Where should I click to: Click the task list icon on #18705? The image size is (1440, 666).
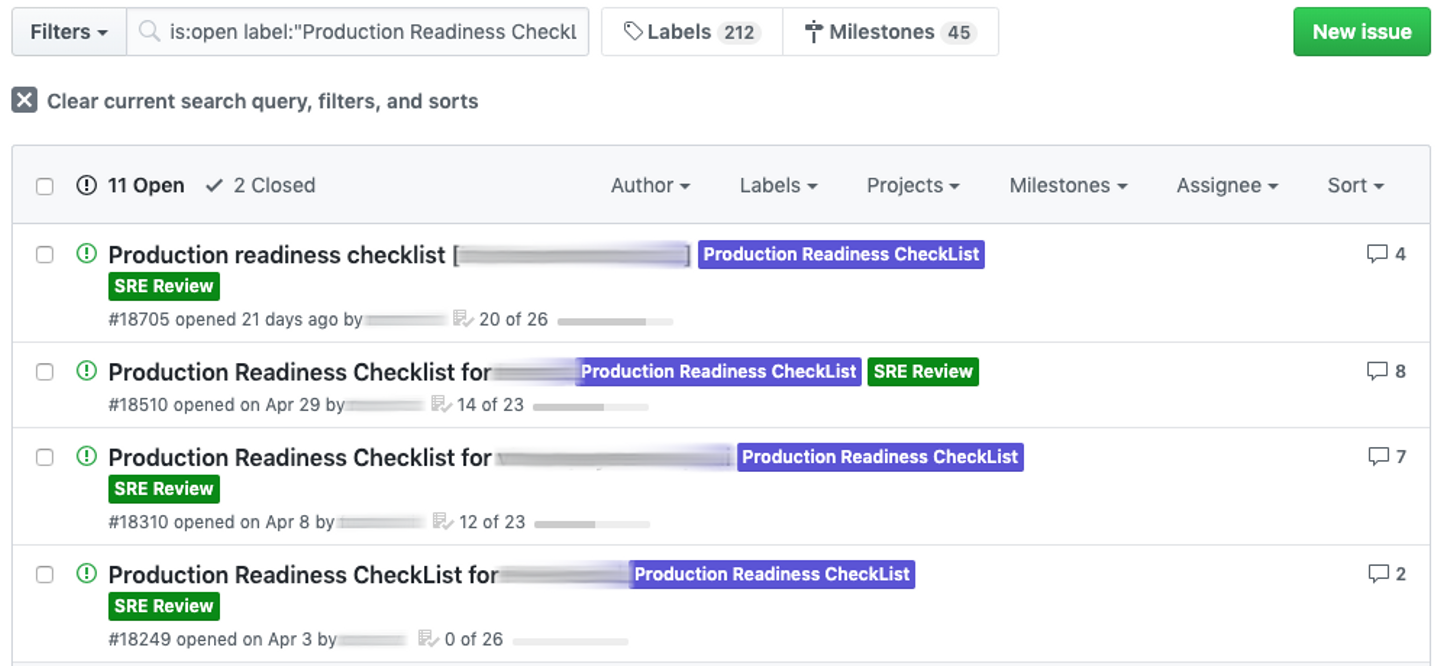click(x=462, y=319)
